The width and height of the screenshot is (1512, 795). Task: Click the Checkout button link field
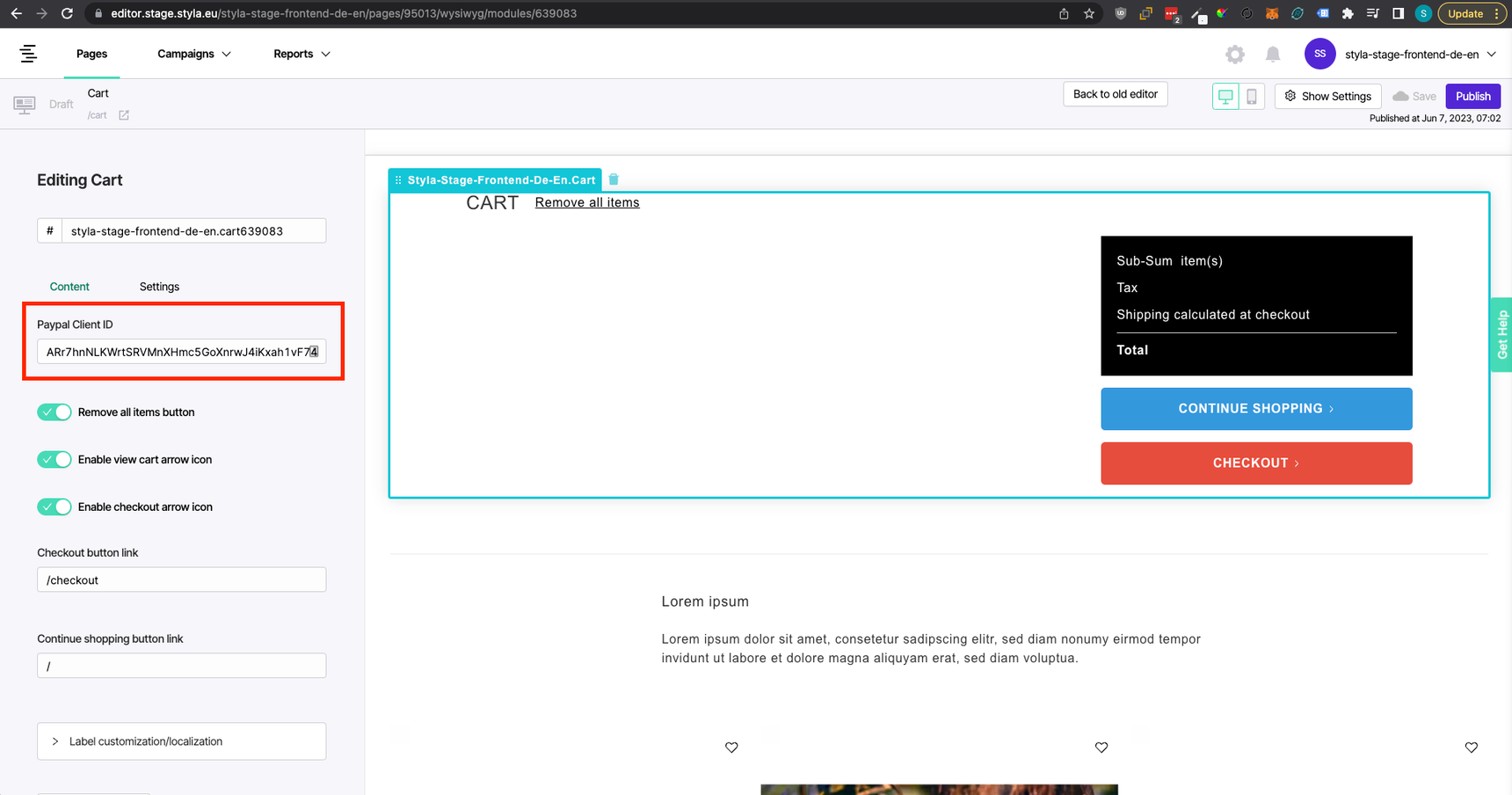(x=181, y=580)
